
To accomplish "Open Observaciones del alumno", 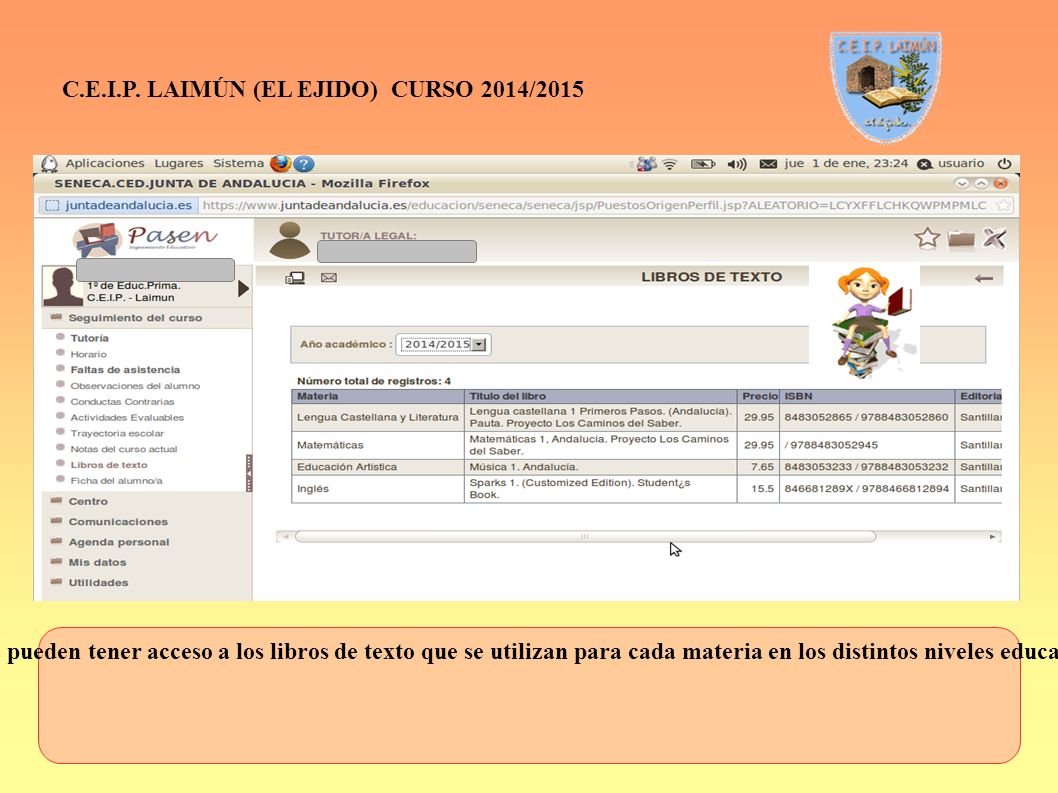I will 135,386.
